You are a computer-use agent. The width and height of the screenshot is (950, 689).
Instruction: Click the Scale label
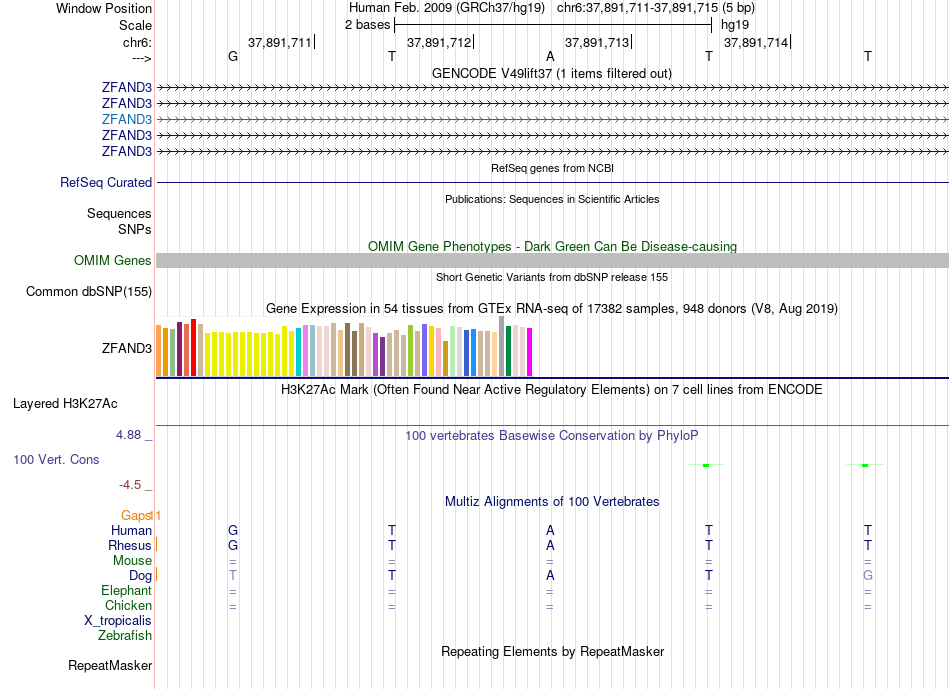point(135,25)
